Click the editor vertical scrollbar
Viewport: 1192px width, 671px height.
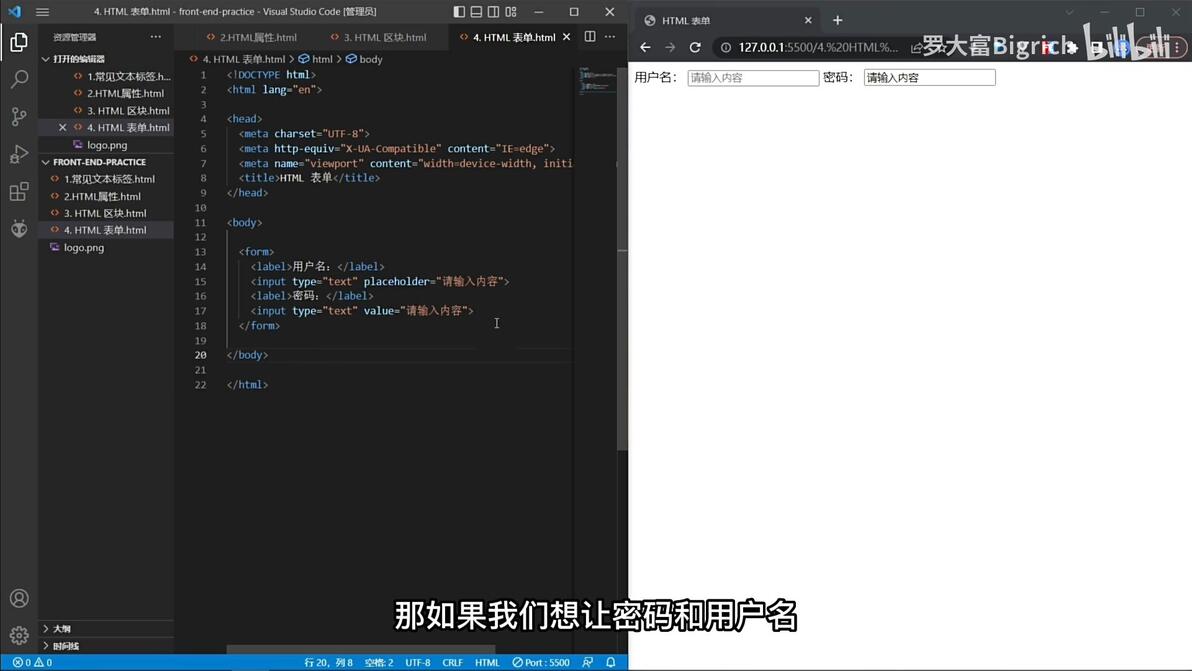pos(623,258)
